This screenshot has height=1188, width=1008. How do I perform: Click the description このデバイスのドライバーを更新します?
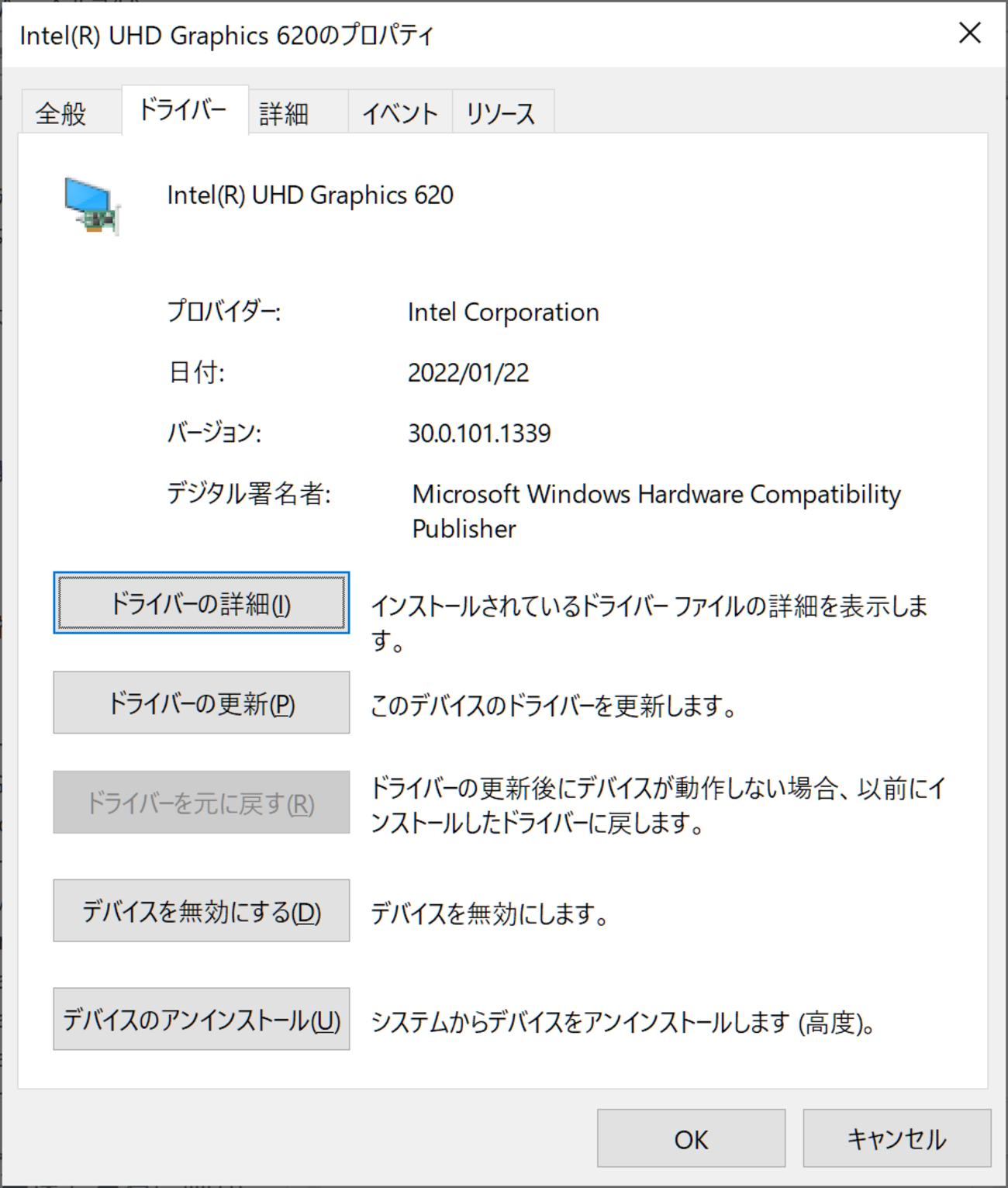pyautogui.click(x=554, y=706)
